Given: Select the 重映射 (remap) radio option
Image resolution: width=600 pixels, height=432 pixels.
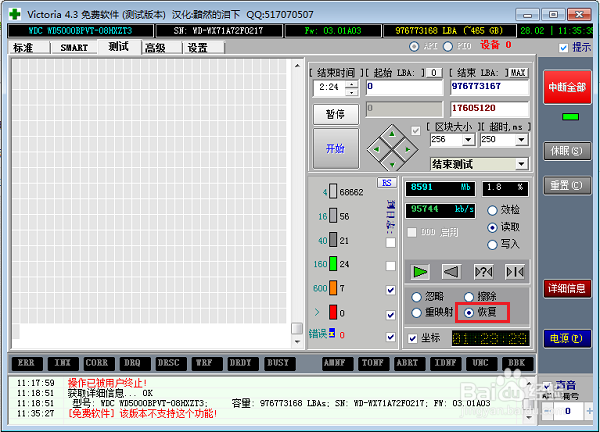Looking at the screenshot, I should pyautogui.click(x=416, y=313).
